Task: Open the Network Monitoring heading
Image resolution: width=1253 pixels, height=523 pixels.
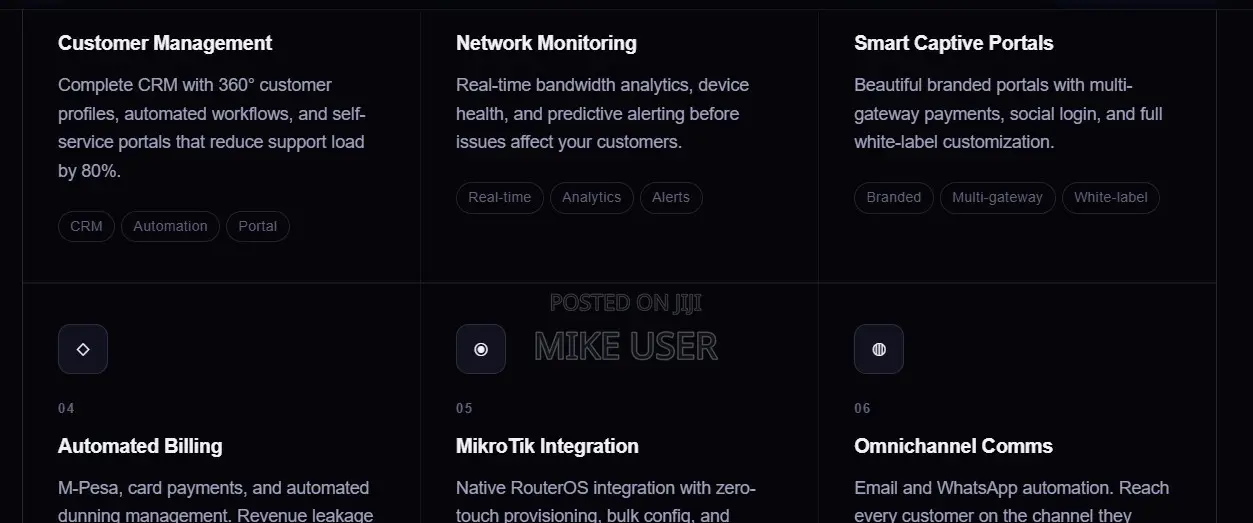Action: pyautogui.click(x=546, y=43)
